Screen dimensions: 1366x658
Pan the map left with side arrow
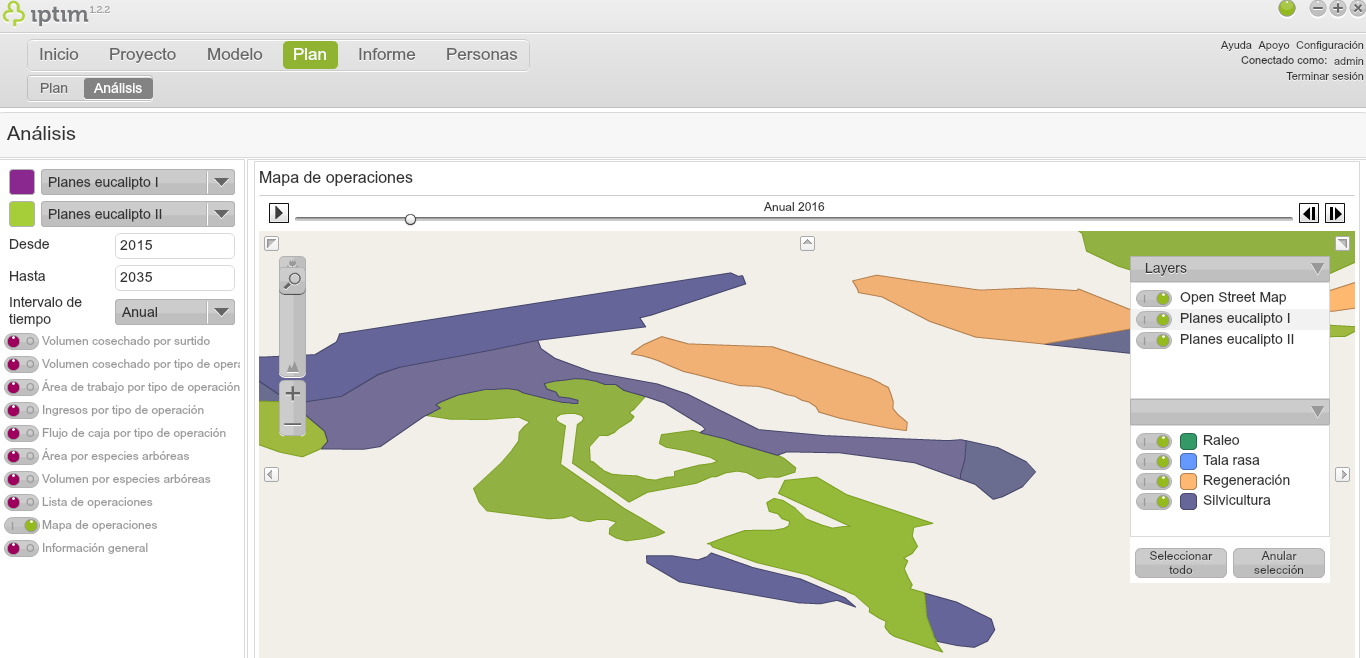pos(271,474)
